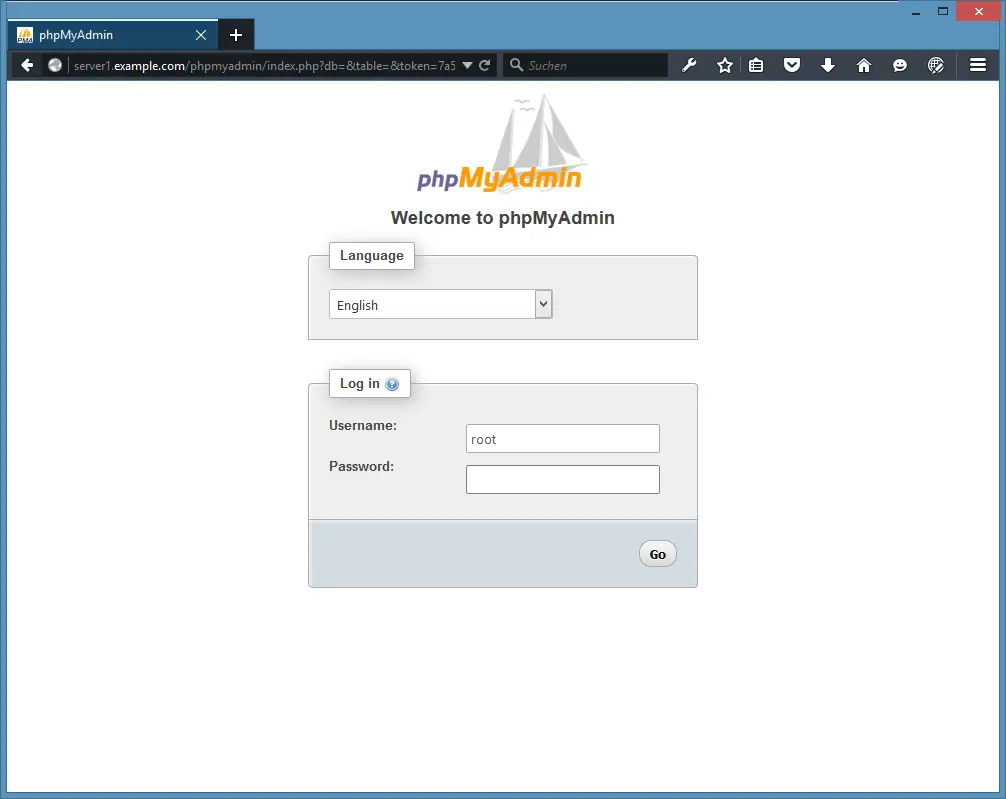Viewport: 1006px width, 799px height.
Task: Click the Username field containing root
Action: pos(563,438)
